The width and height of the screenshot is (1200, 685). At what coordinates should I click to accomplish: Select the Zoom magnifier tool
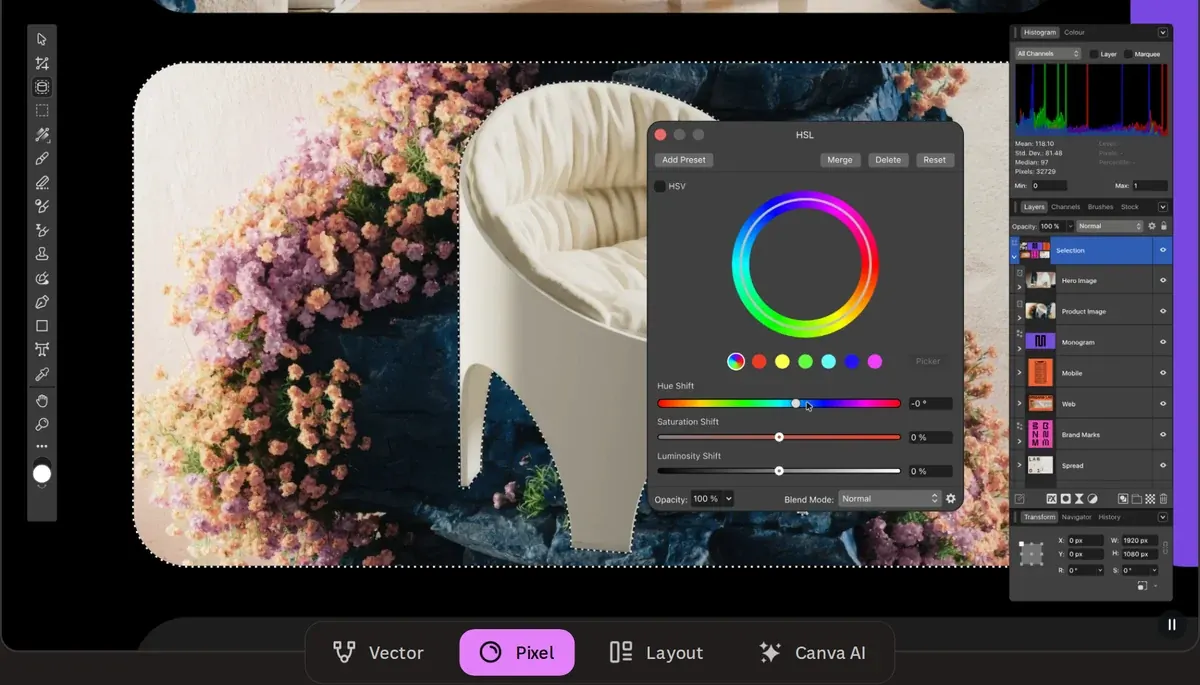click(42, 425)
